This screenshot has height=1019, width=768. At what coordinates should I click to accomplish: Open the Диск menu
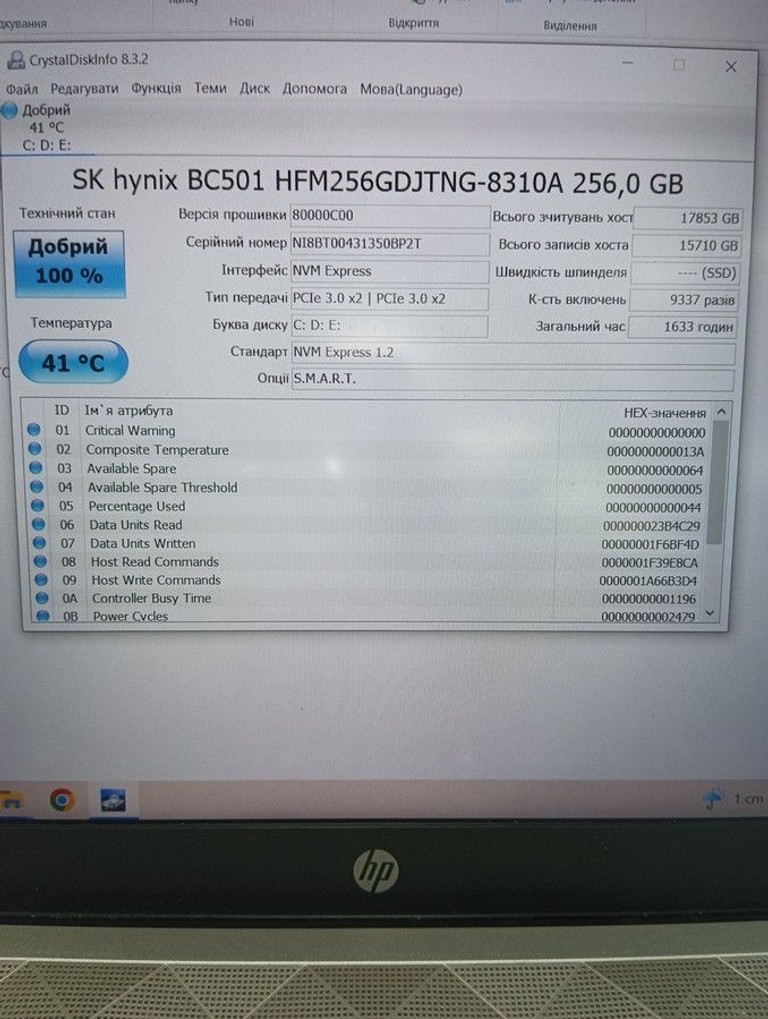254,88
